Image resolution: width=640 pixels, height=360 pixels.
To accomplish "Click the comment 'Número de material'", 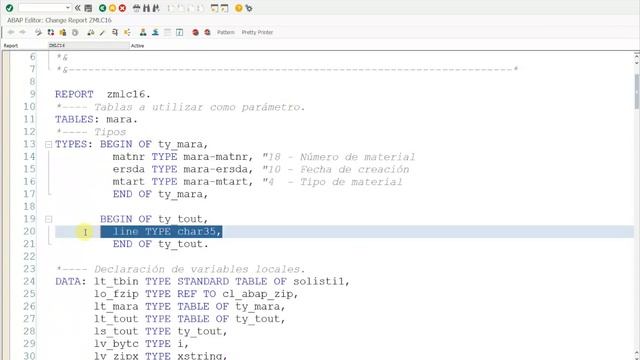I will pos(358,157).
